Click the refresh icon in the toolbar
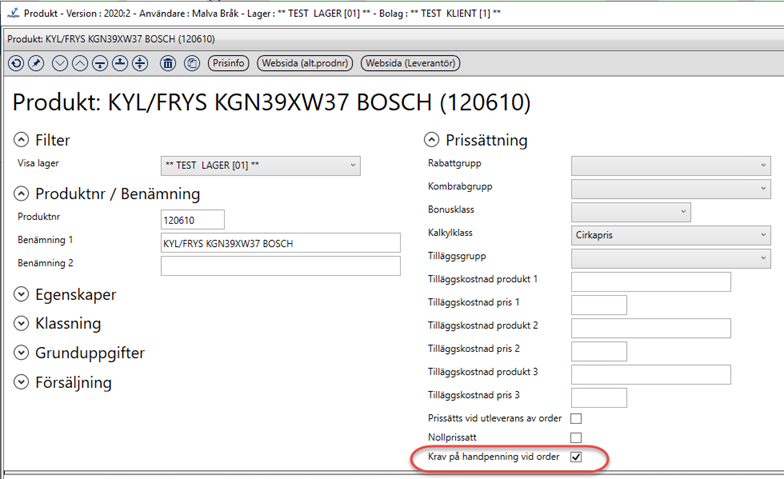784x479 pixels. 16,63
